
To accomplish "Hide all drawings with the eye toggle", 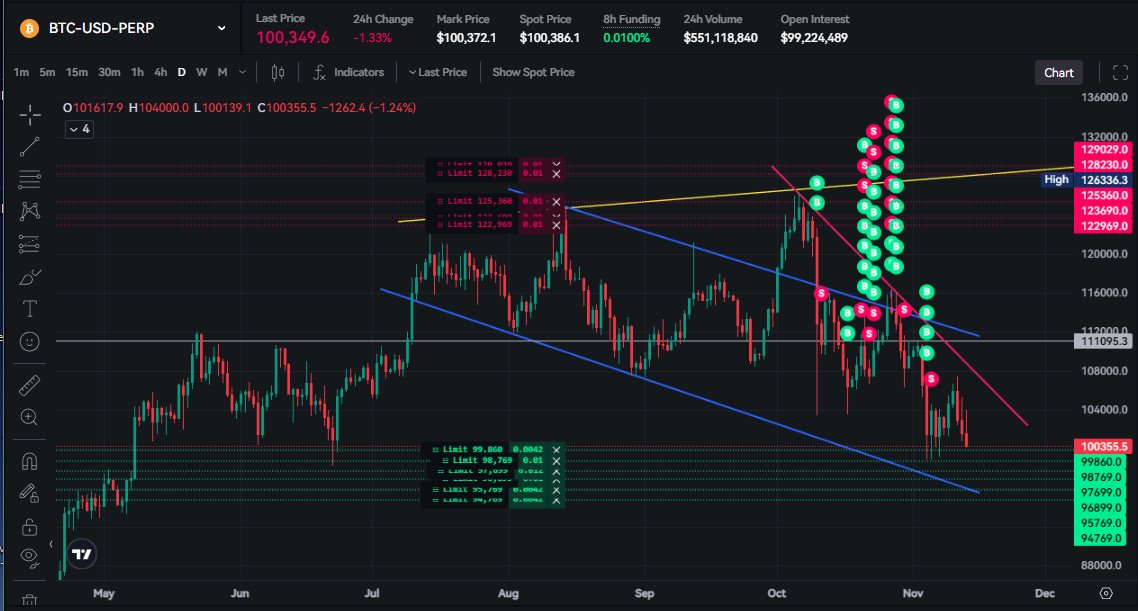I will [x=29, y=557].
